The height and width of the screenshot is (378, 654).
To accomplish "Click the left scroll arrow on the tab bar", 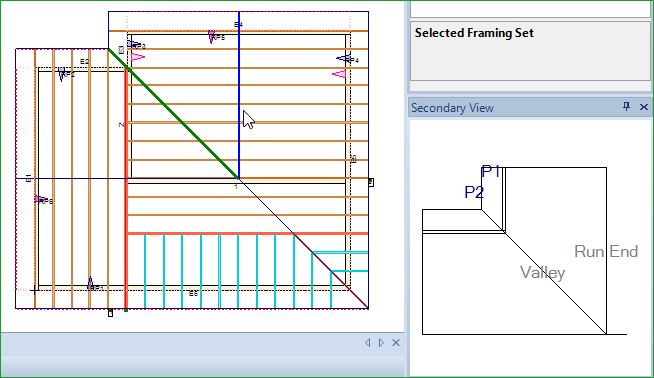I will 367,343.
